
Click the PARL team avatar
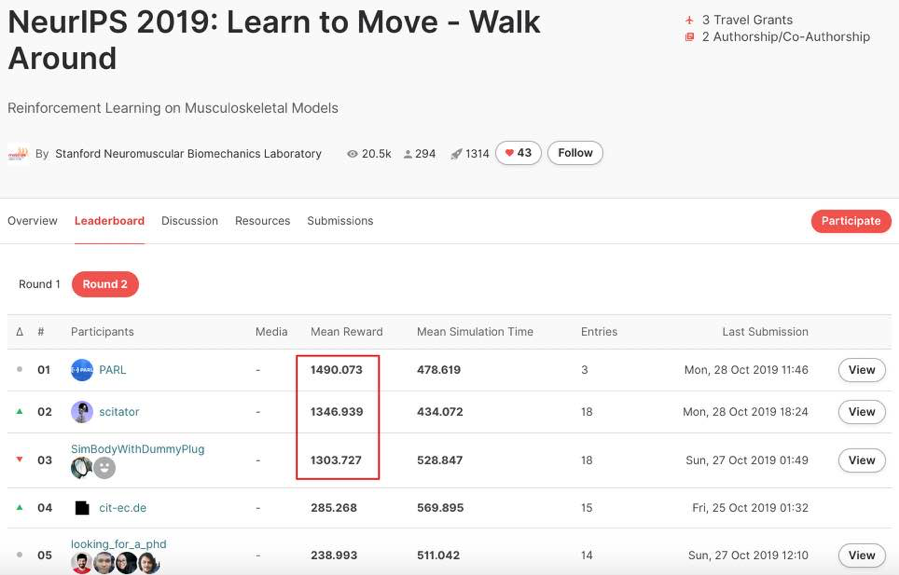click(82, 370)
